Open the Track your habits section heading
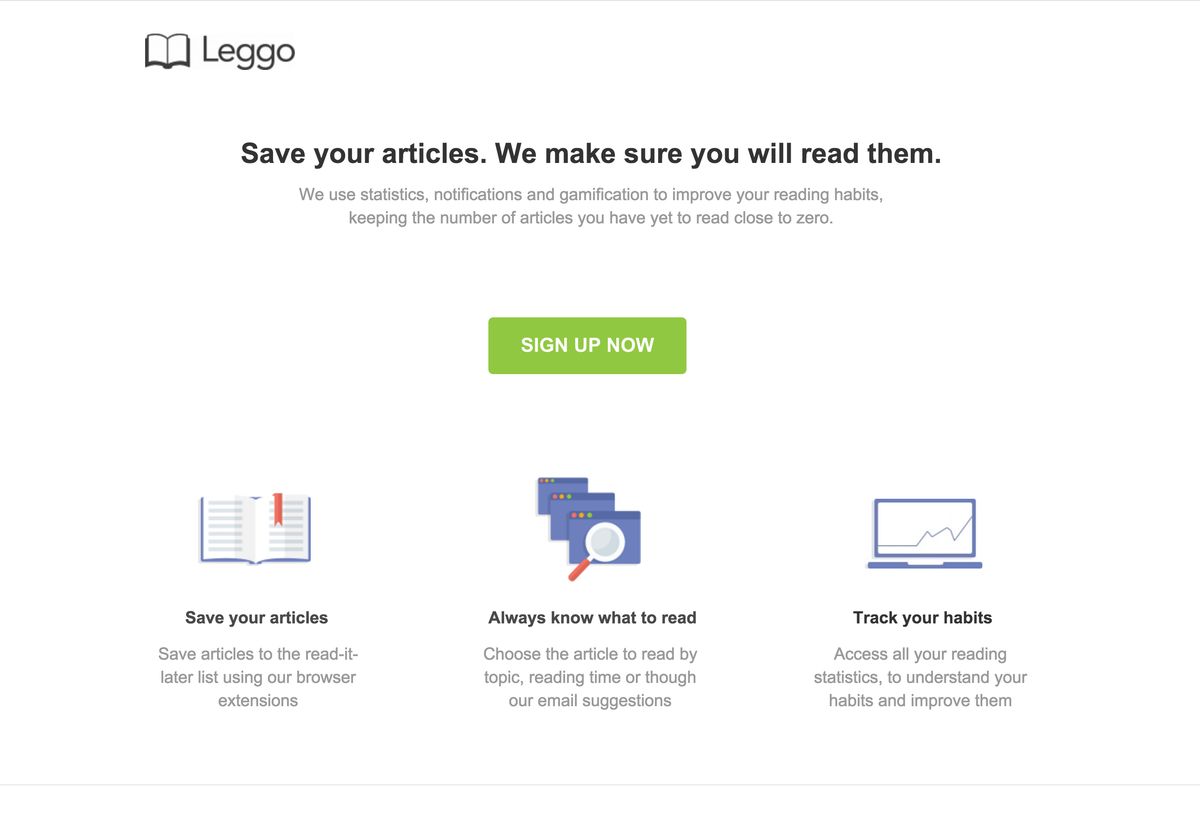 tap(922, 617)
